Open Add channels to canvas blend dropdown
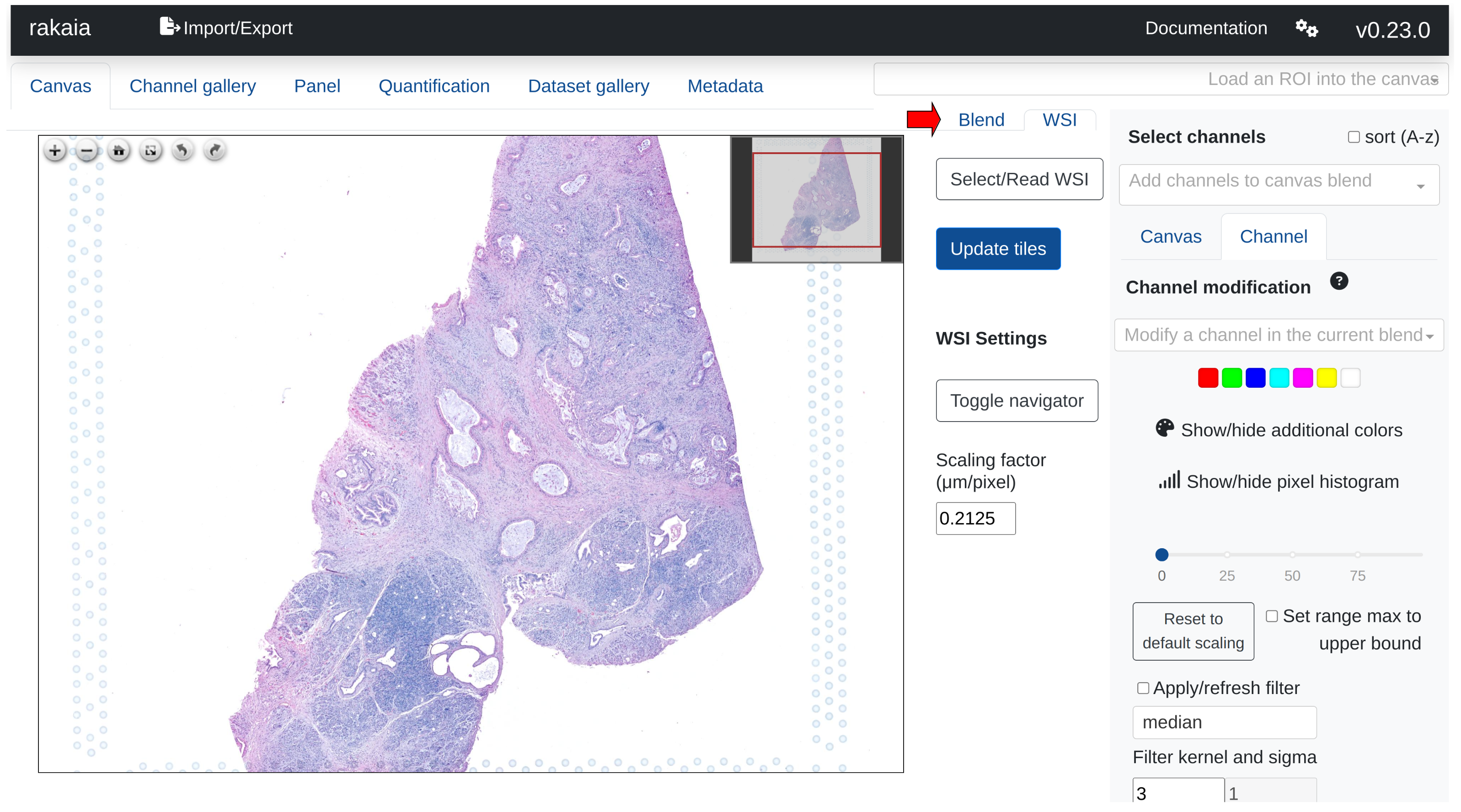This screenshot has height=812, width=1461. pyautogui.click(x=1279, y=185)
